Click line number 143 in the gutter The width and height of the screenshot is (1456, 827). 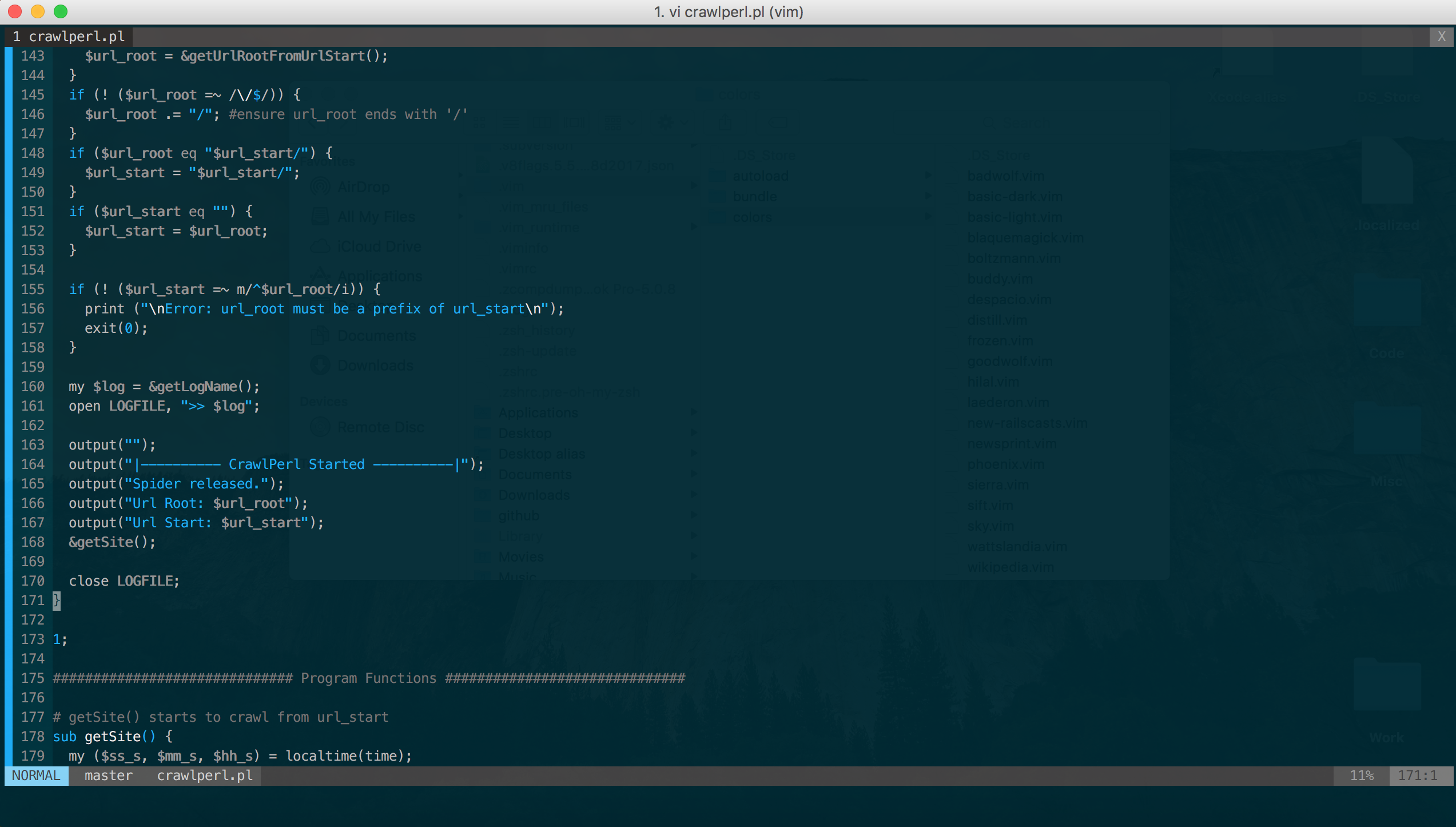point(33,56)
